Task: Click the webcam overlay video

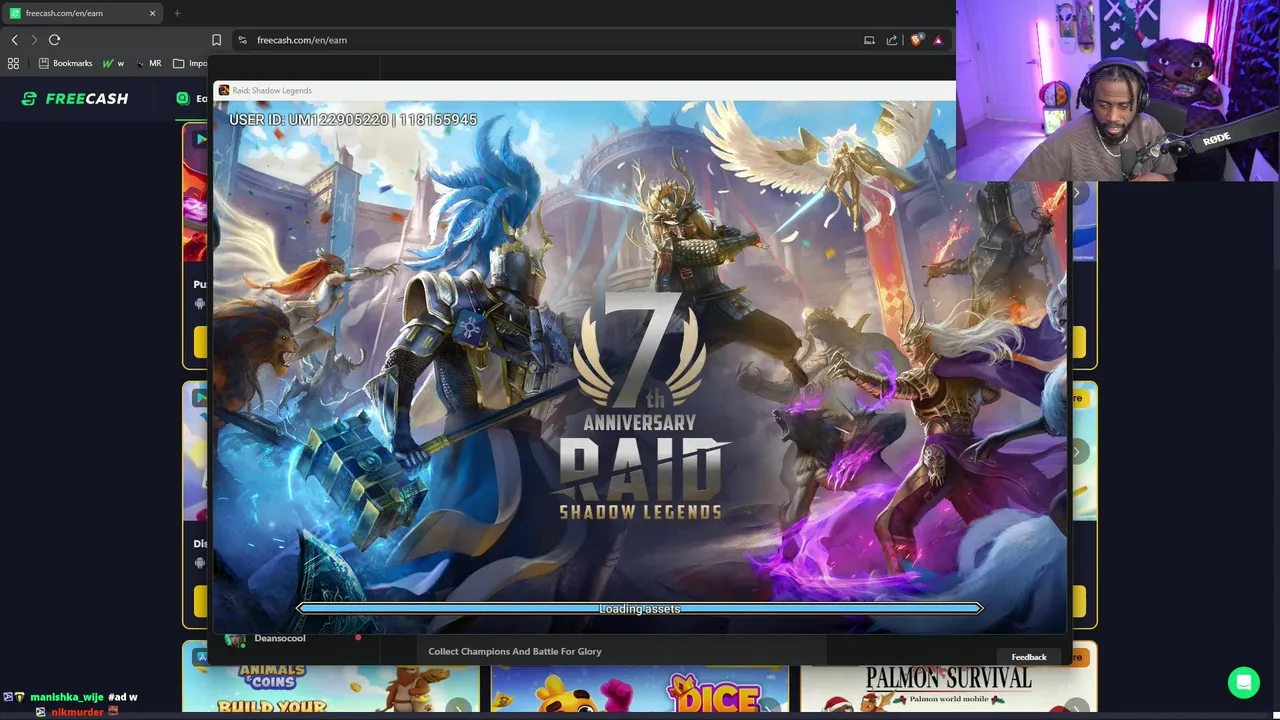Action: click(1118, 90)
